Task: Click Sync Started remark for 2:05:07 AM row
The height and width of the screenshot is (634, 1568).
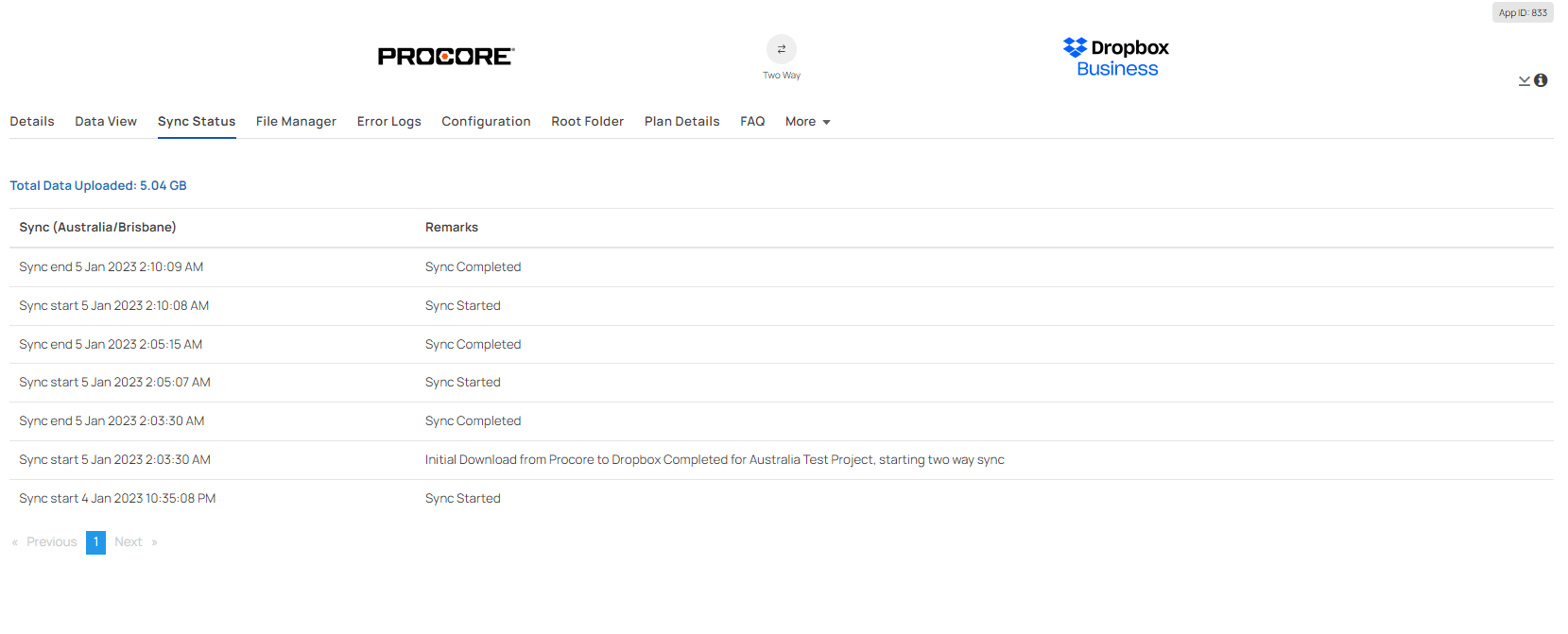Action: [463, 383]
